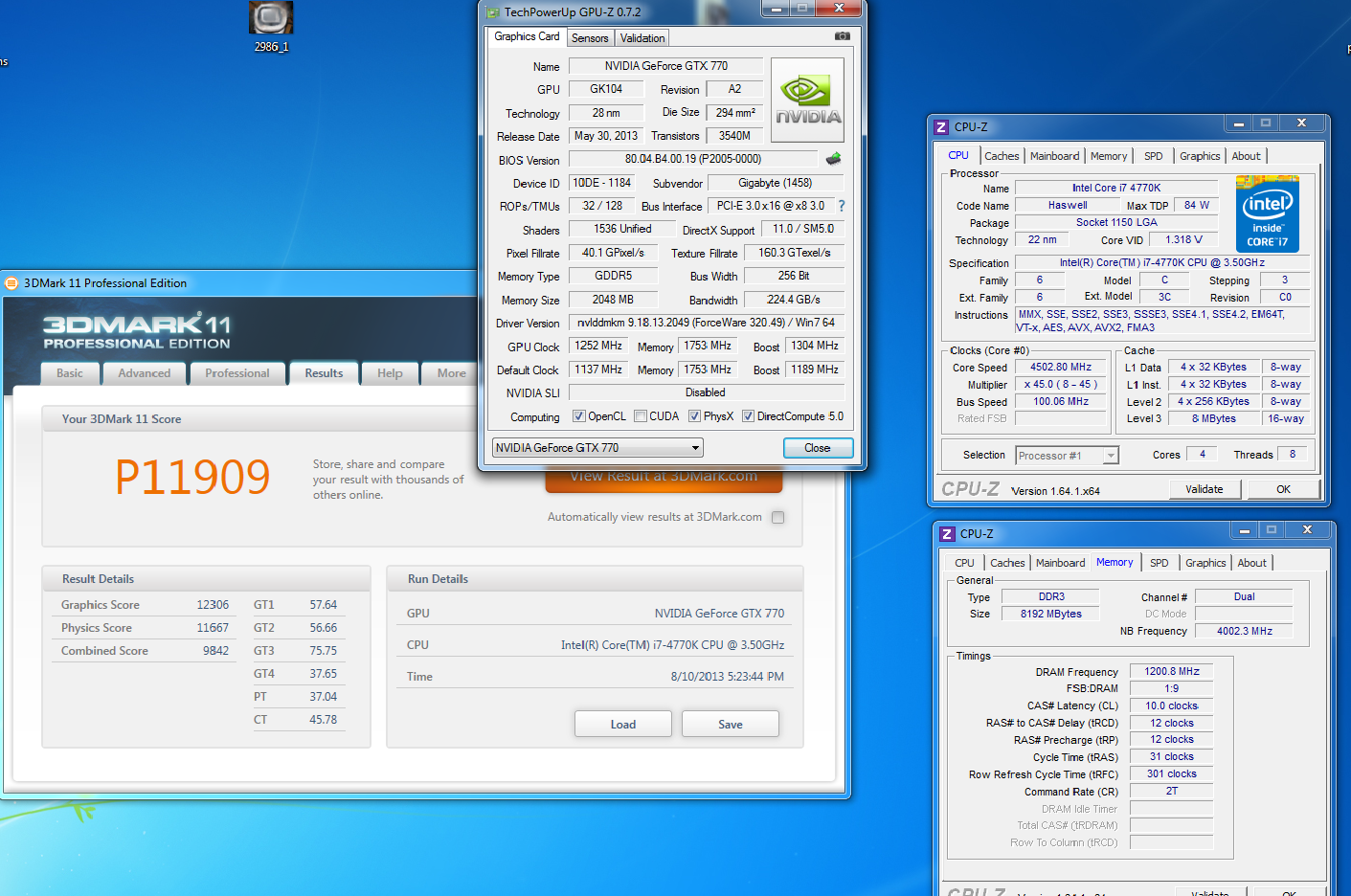Viewport: 1351px width, 896px height.
Task: Open SPD tab in upper CPU-Z
Action: 1154,156
